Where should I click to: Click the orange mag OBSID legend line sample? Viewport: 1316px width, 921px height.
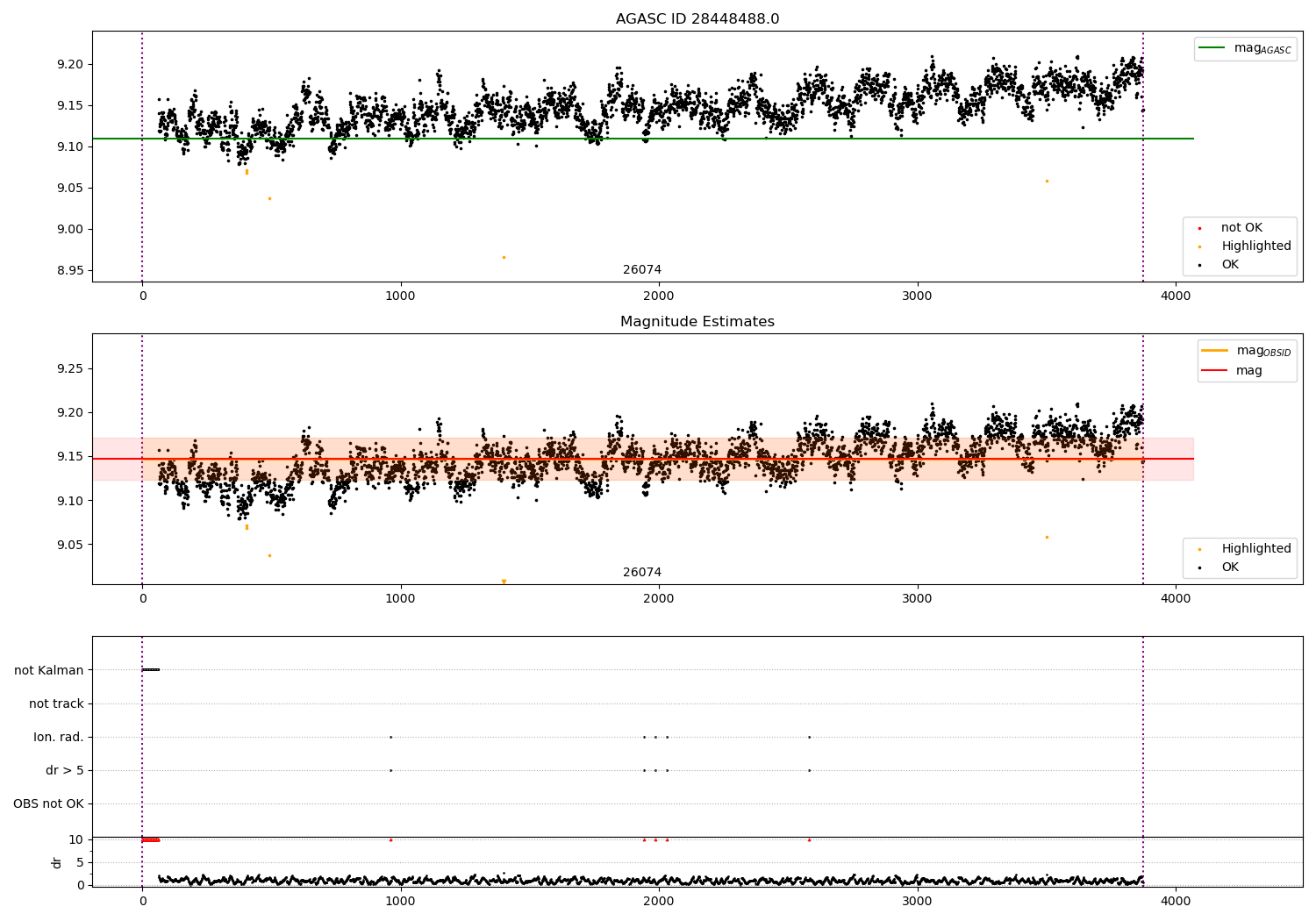coord(1215,351)
